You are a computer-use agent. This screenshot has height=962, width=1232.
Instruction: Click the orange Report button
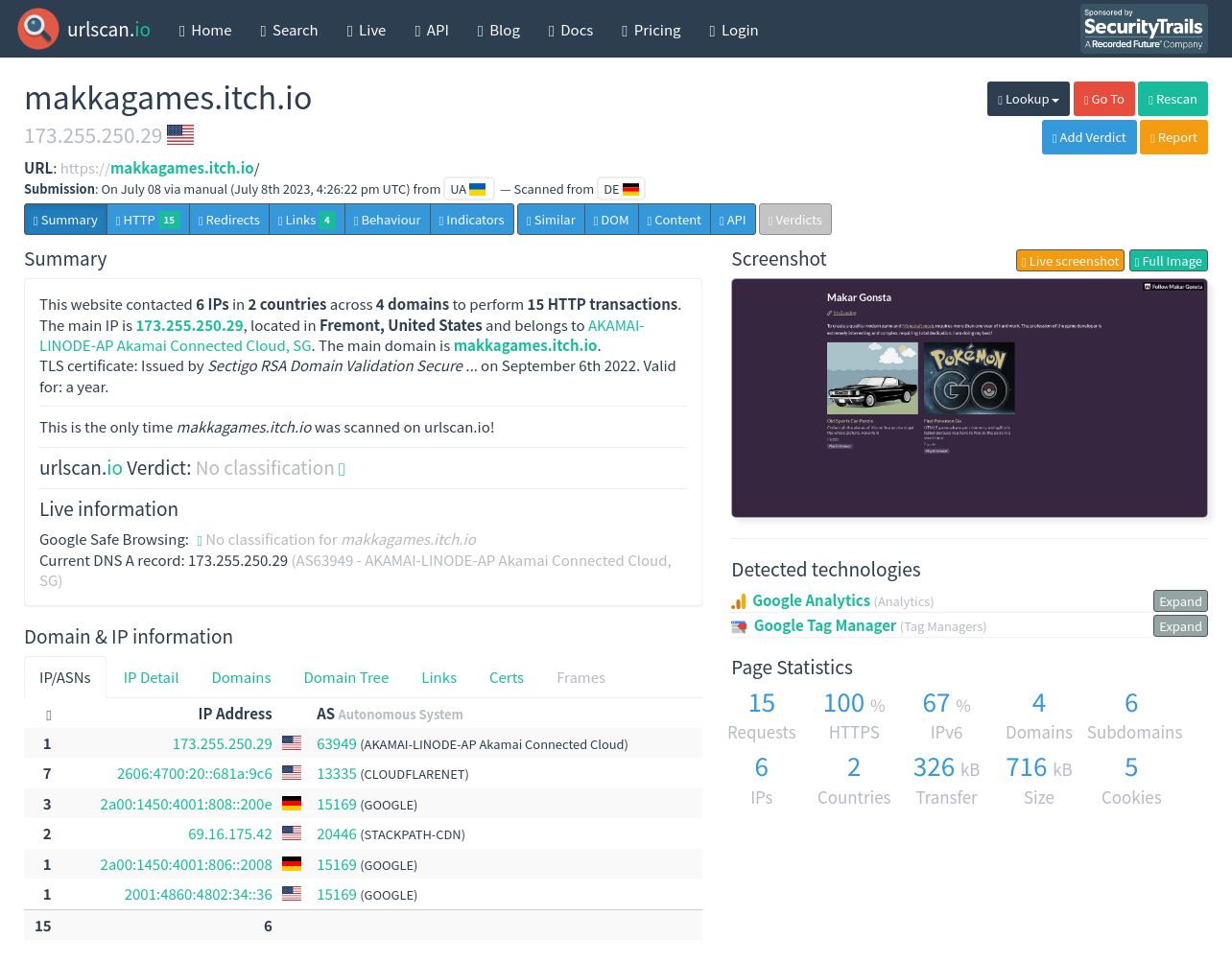(x=1173, y=137)
